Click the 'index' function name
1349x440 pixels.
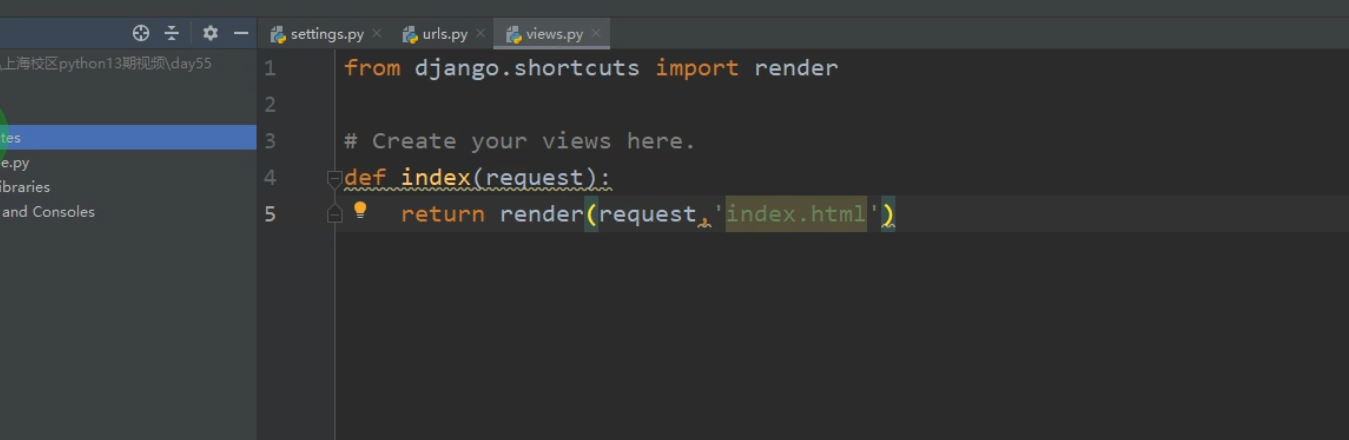tap(436, 178)
